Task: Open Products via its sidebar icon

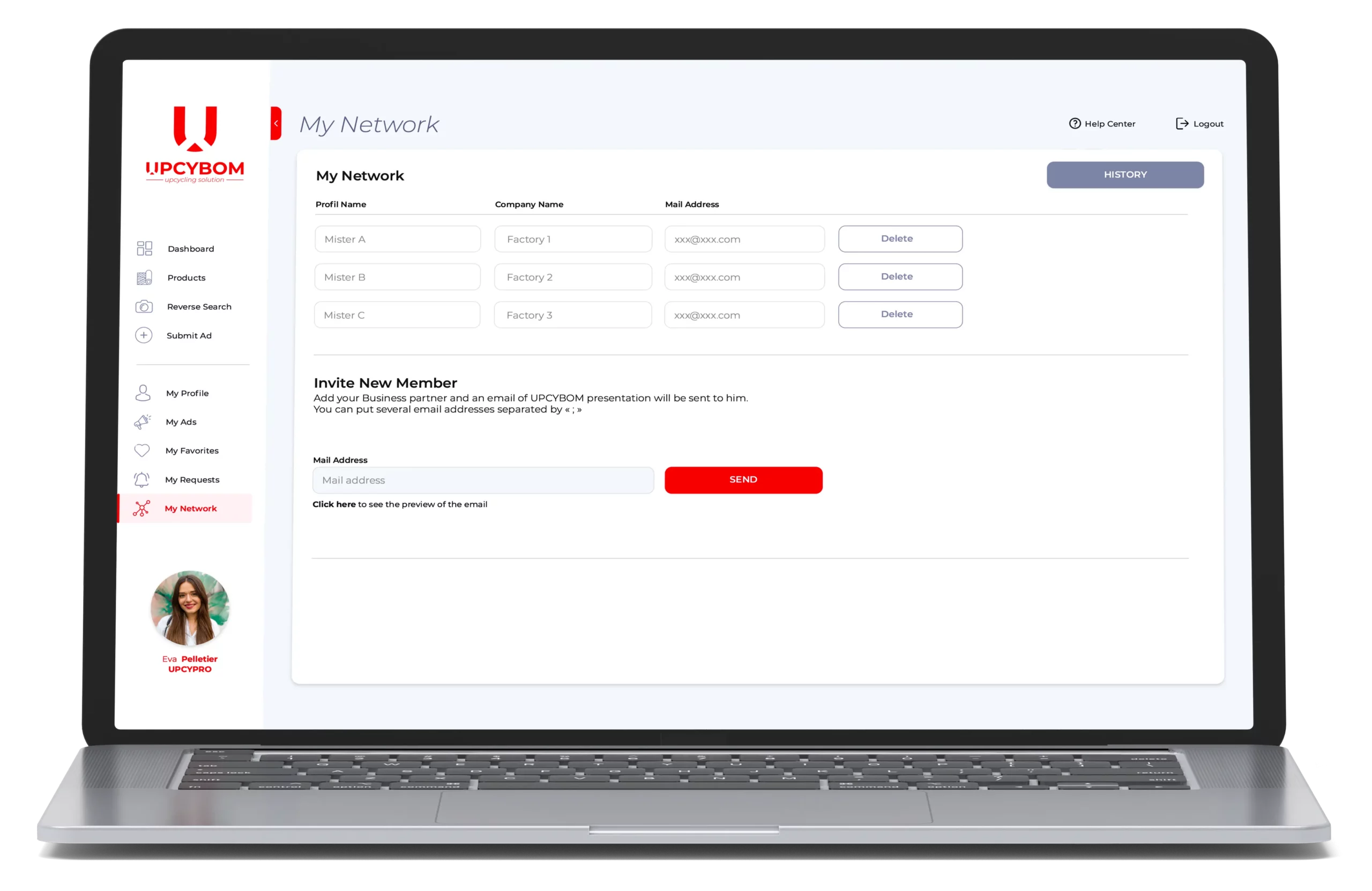Action: coord(144,278)
